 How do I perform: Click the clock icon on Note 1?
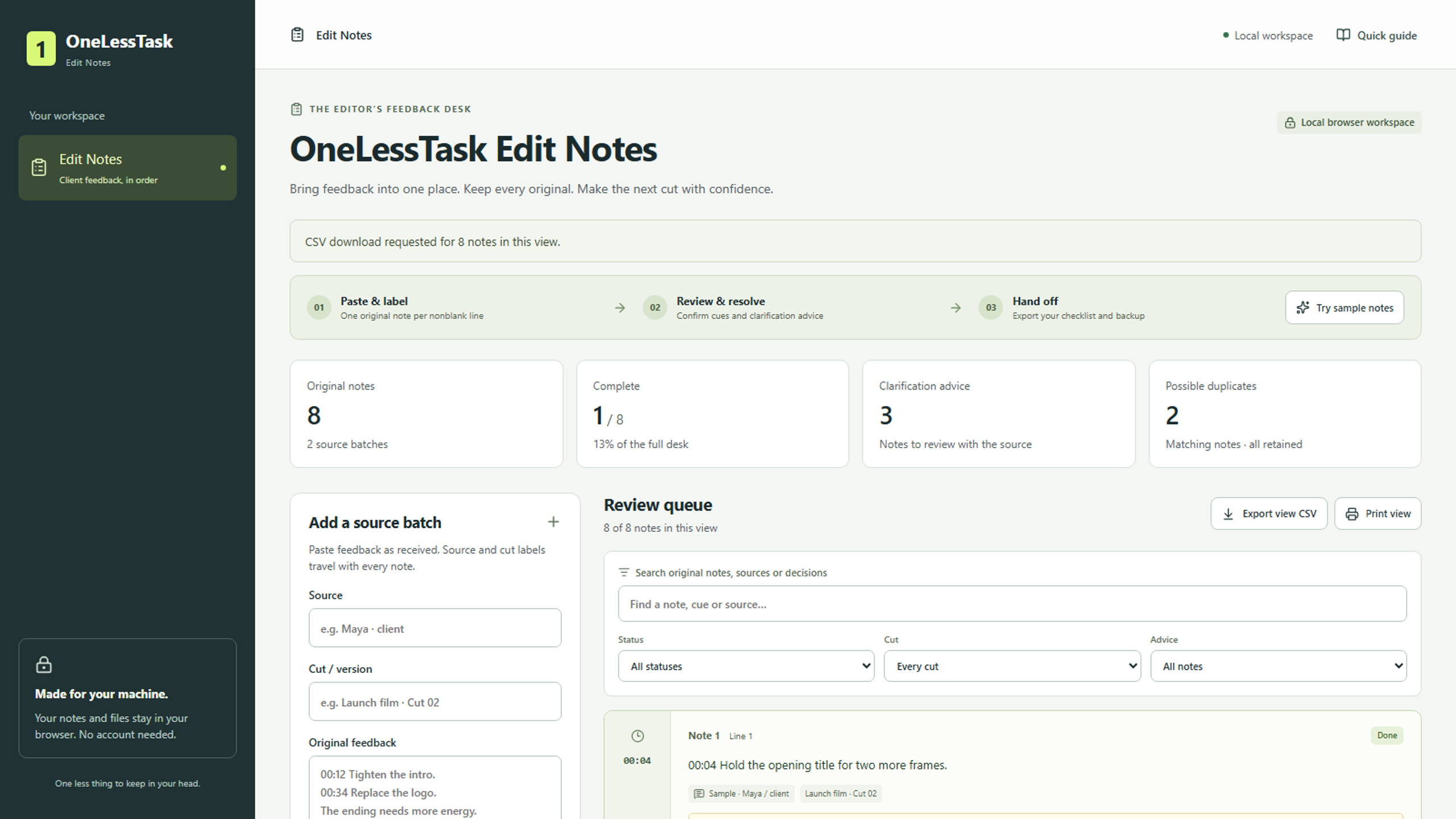click(x=638, y=736)
